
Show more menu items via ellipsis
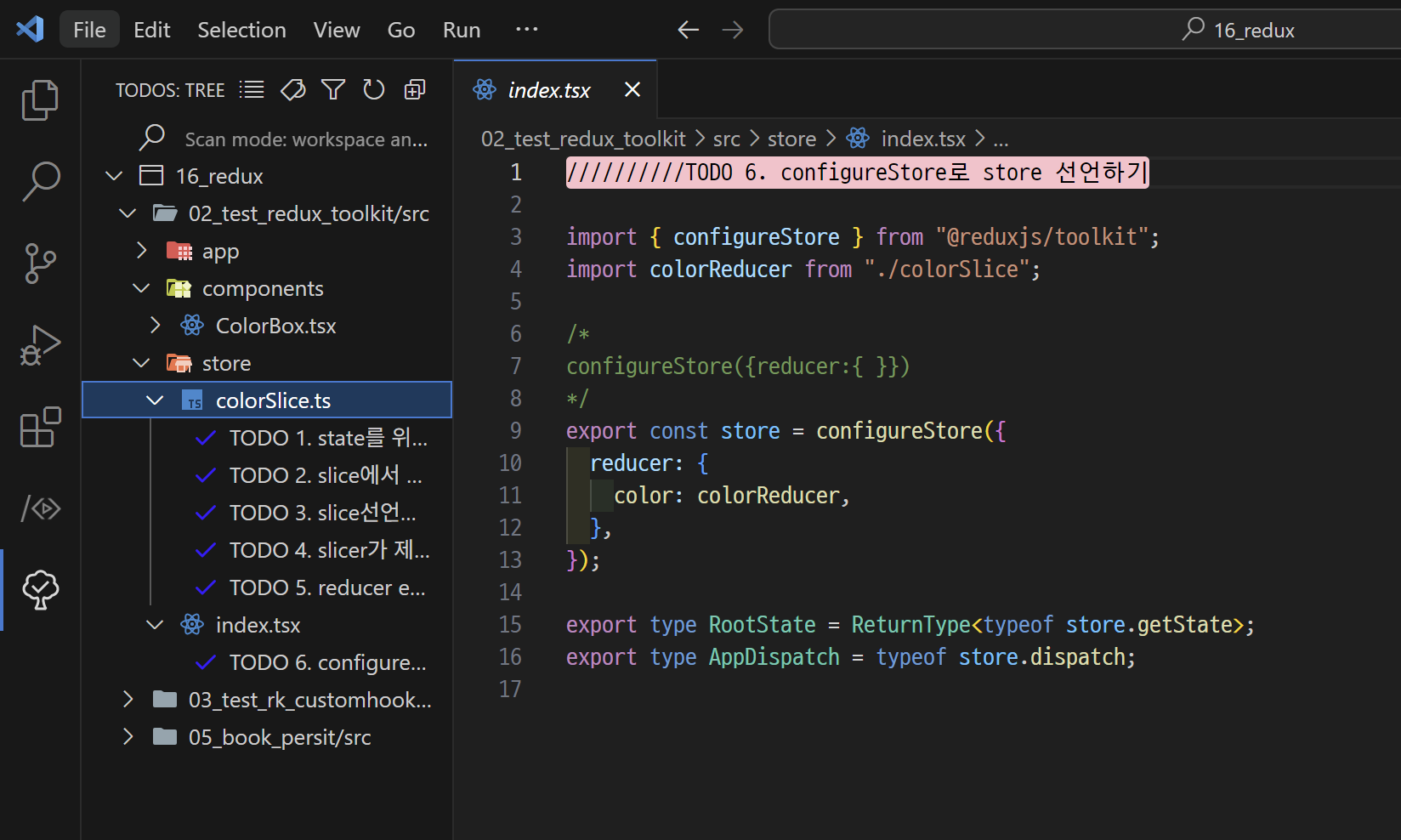click(x=527, y=30)
